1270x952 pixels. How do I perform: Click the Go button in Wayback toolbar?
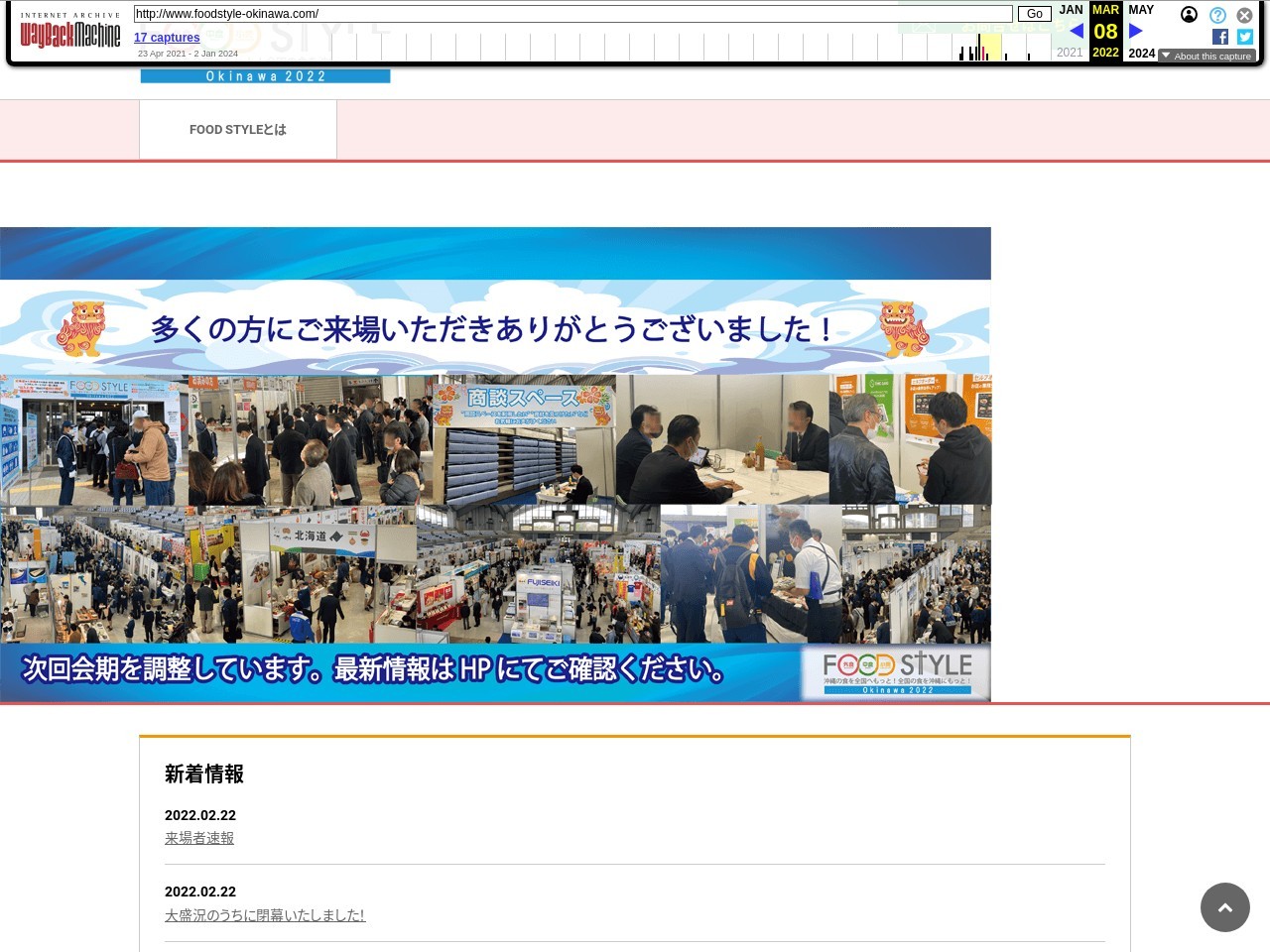[1035, 14]
